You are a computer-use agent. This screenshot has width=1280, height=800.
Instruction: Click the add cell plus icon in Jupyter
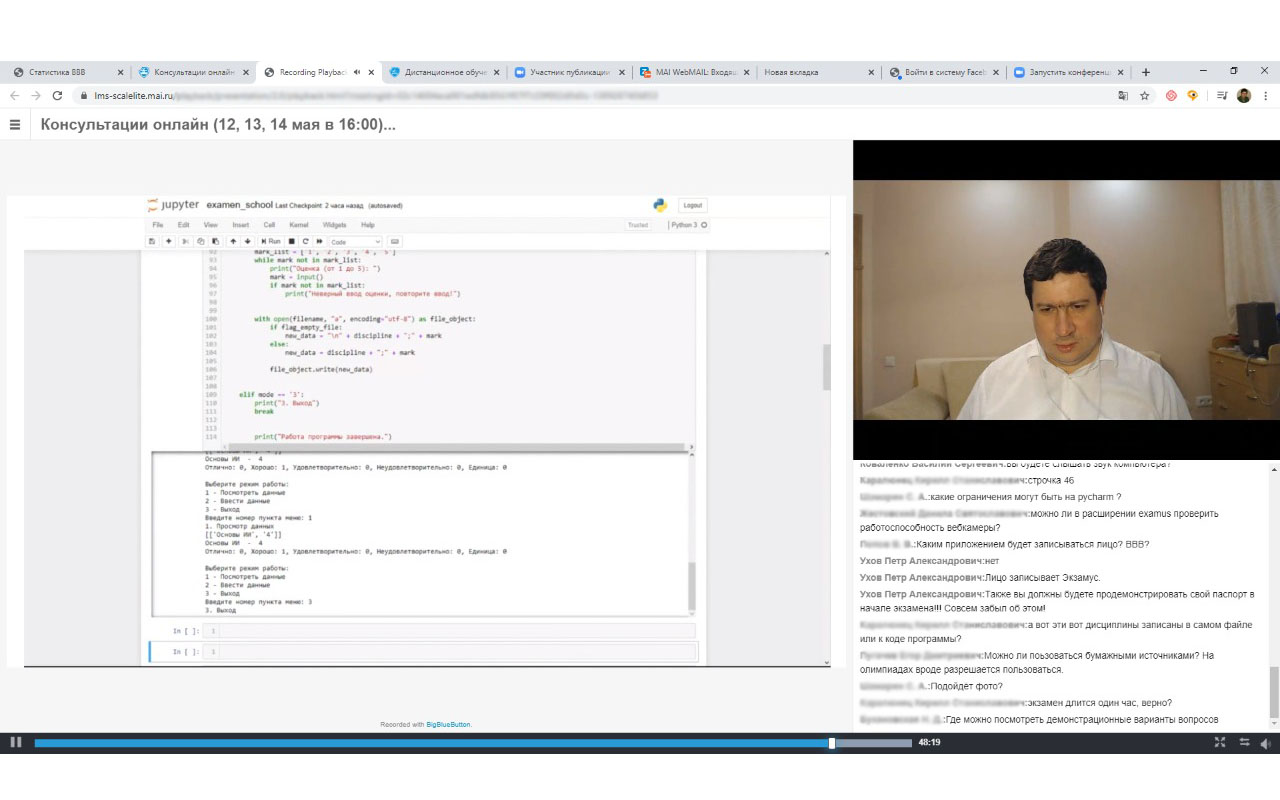[x=168, y=241]
